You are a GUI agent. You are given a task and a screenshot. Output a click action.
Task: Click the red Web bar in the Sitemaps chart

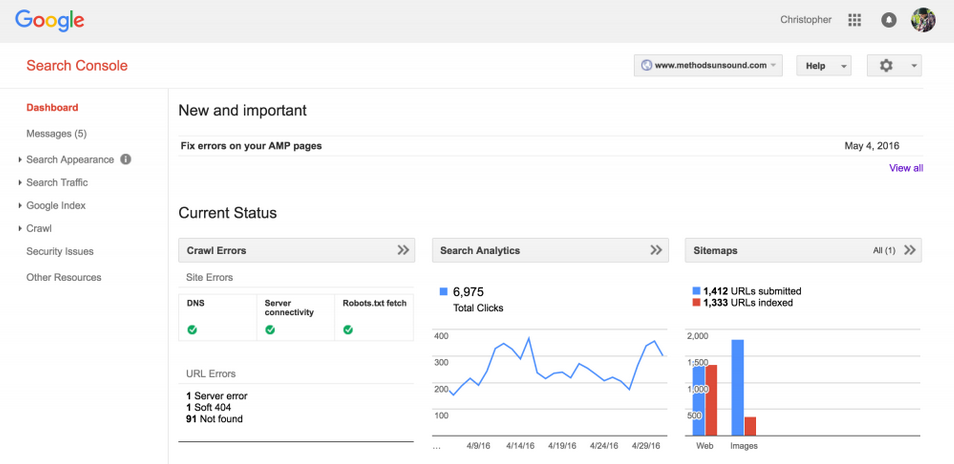click(x=711, y=400)
